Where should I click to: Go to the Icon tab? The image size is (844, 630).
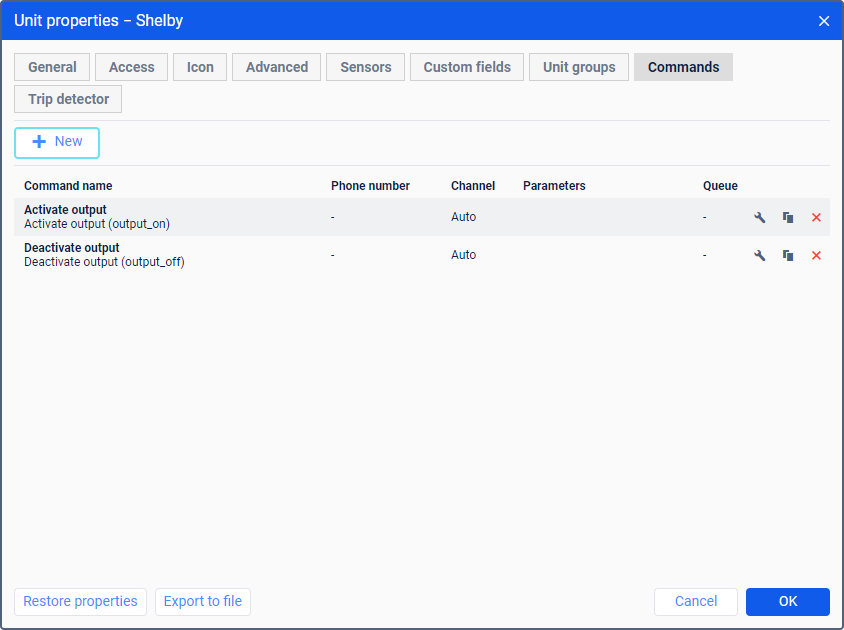(x=200, y=67)
